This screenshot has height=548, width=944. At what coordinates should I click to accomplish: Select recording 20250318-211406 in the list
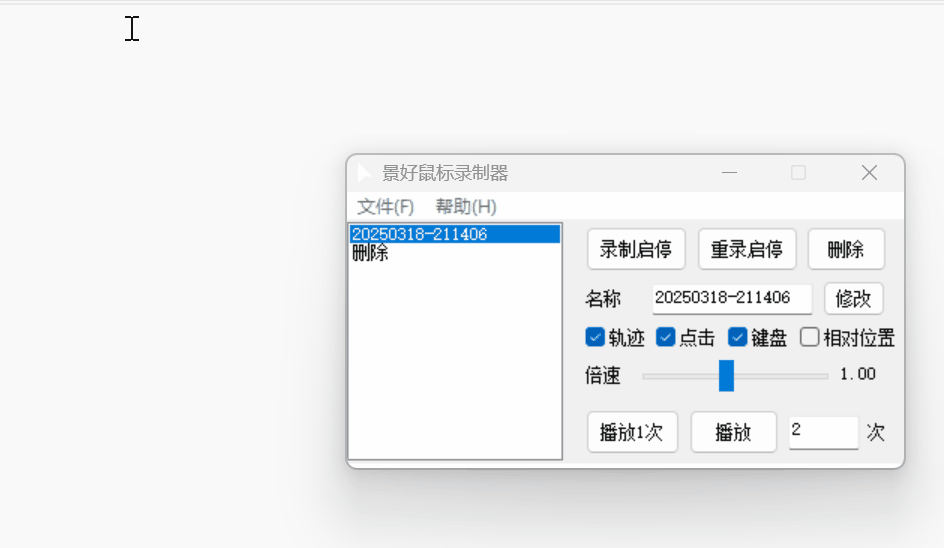(x=455, y=234)
